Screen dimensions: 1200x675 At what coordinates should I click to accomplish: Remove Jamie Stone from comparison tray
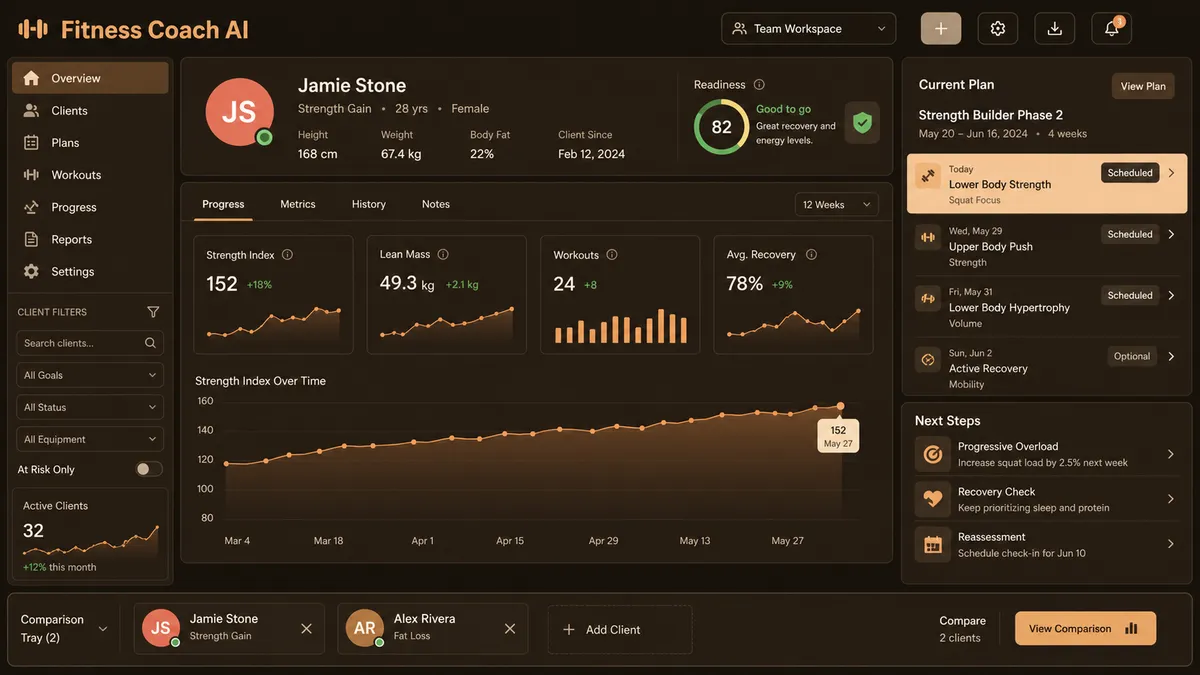click(306, 629)
